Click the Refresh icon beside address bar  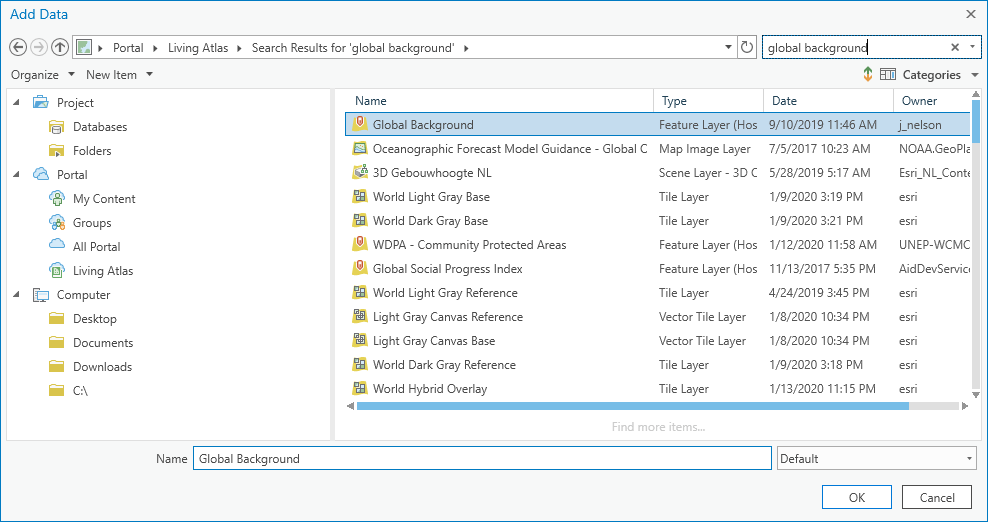(747, 47)
